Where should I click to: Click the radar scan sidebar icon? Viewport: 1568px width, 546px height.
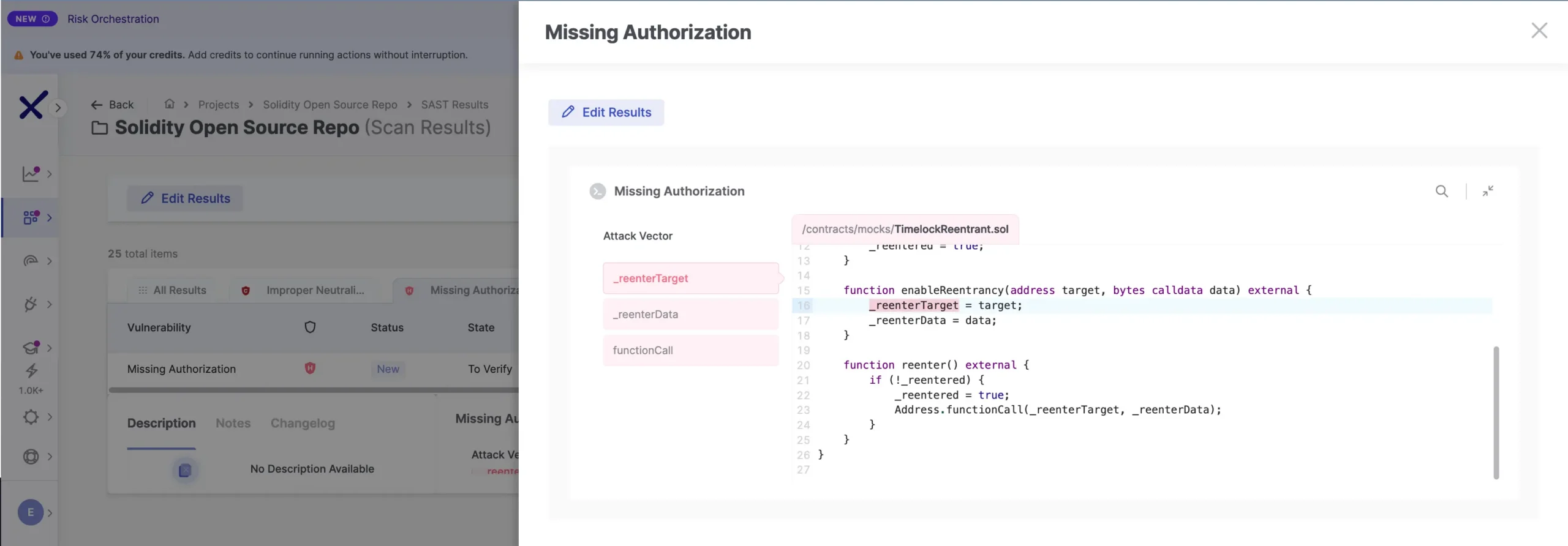coord(31,261)
